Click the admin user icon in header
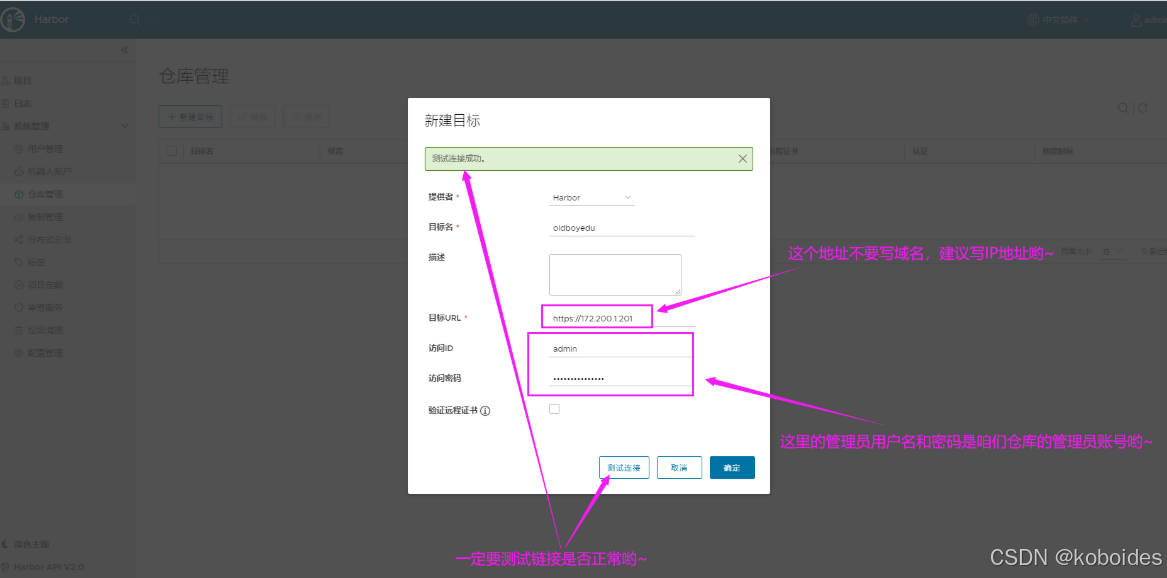This screenshot has width=1167, height=578. pos(1136,20)
